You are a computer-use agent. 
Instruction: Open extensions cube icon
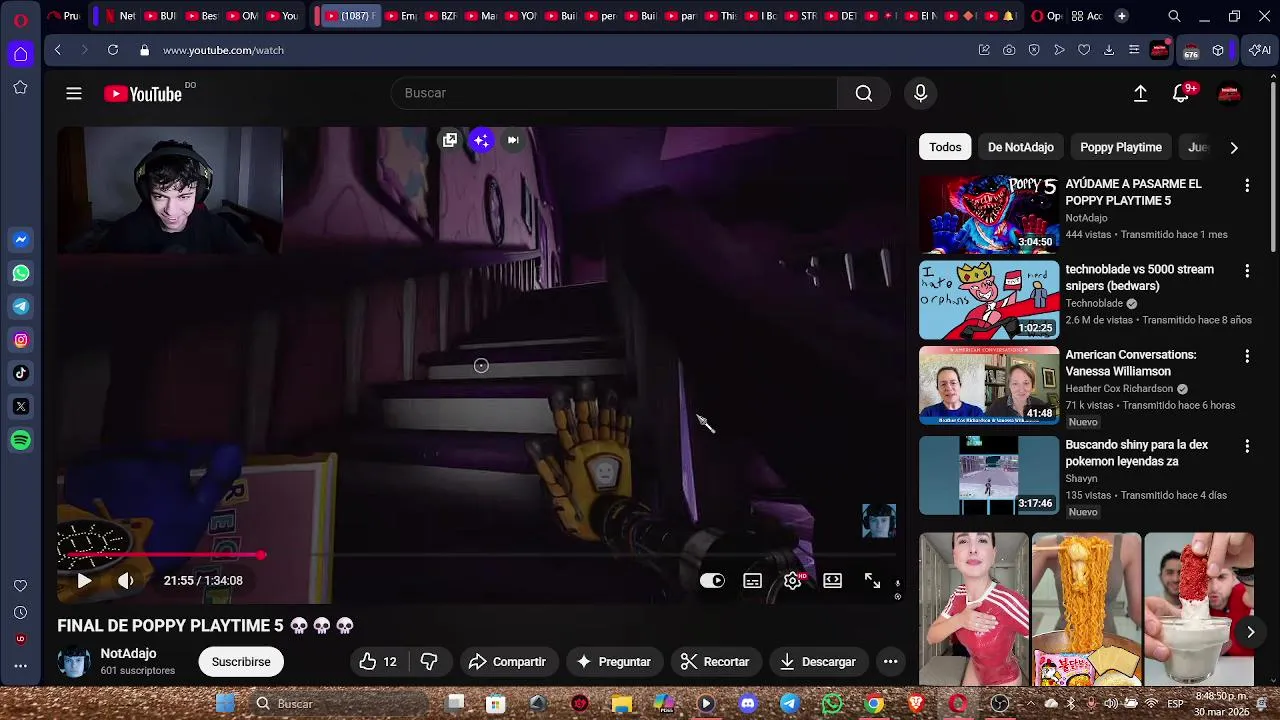(1218, 50)
